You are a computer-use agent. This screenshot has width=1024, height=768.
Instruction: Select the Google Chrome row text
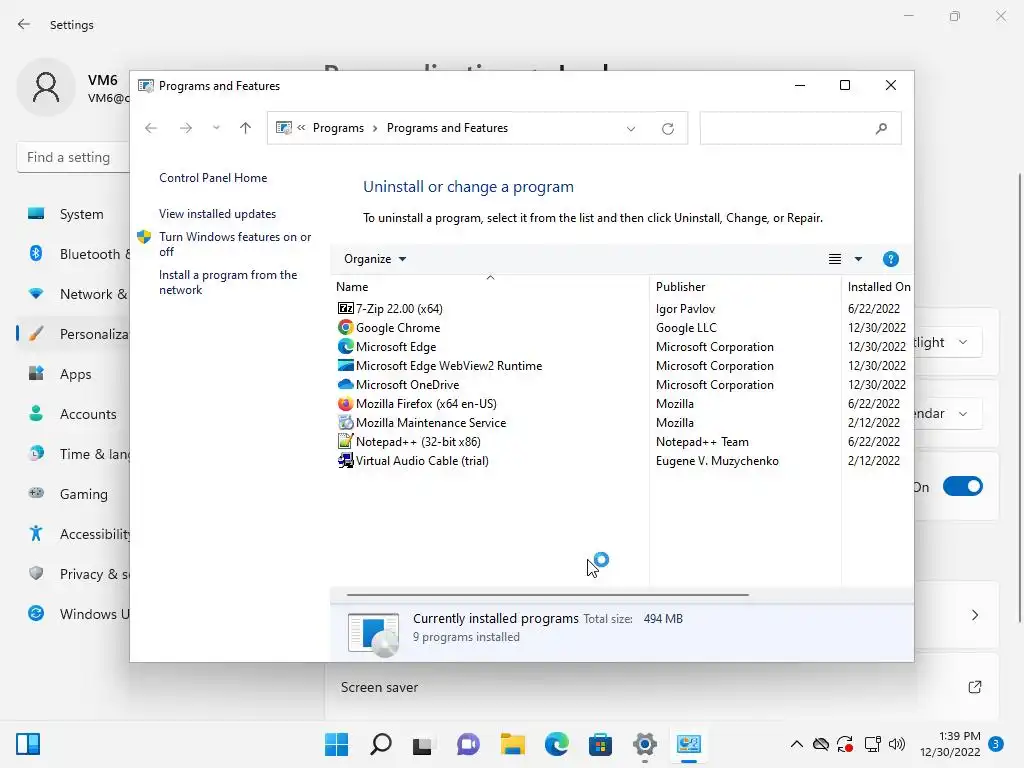pyautogui.click(x=398, y=327)
